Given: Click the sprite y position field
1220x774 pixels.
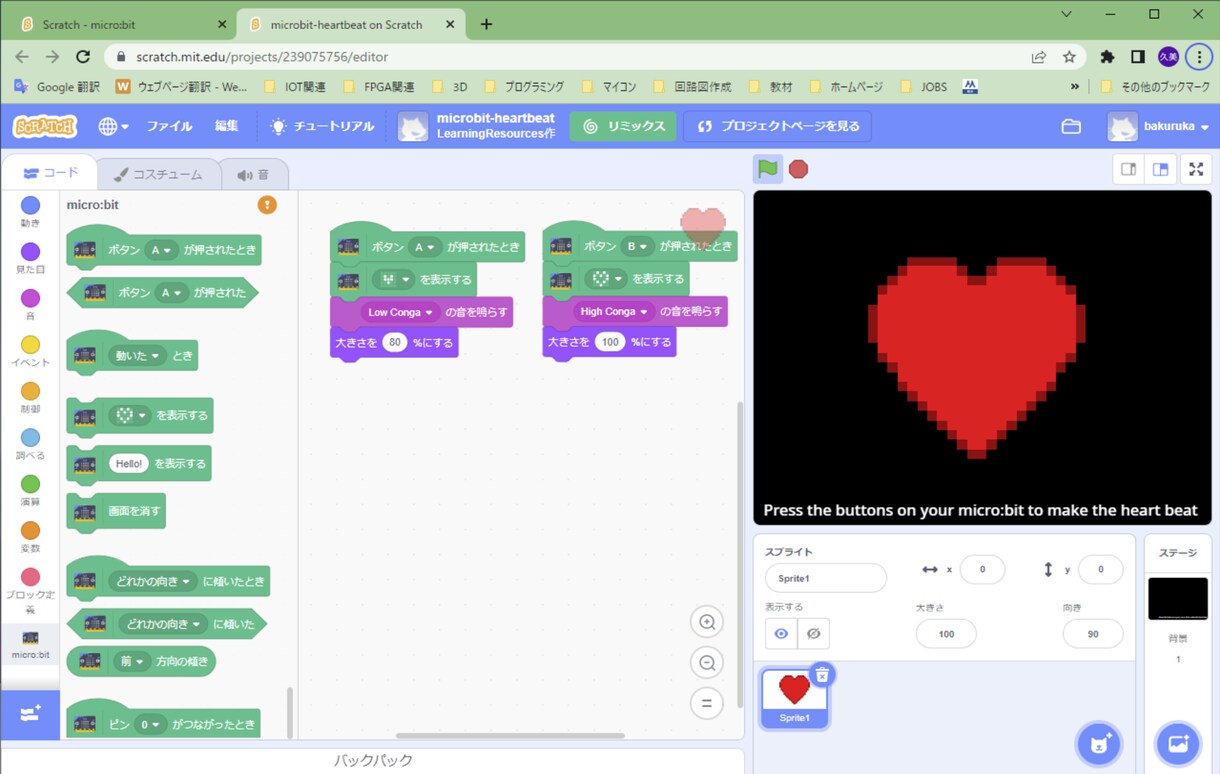Looking at the screenshot, I should (1100, 569).
